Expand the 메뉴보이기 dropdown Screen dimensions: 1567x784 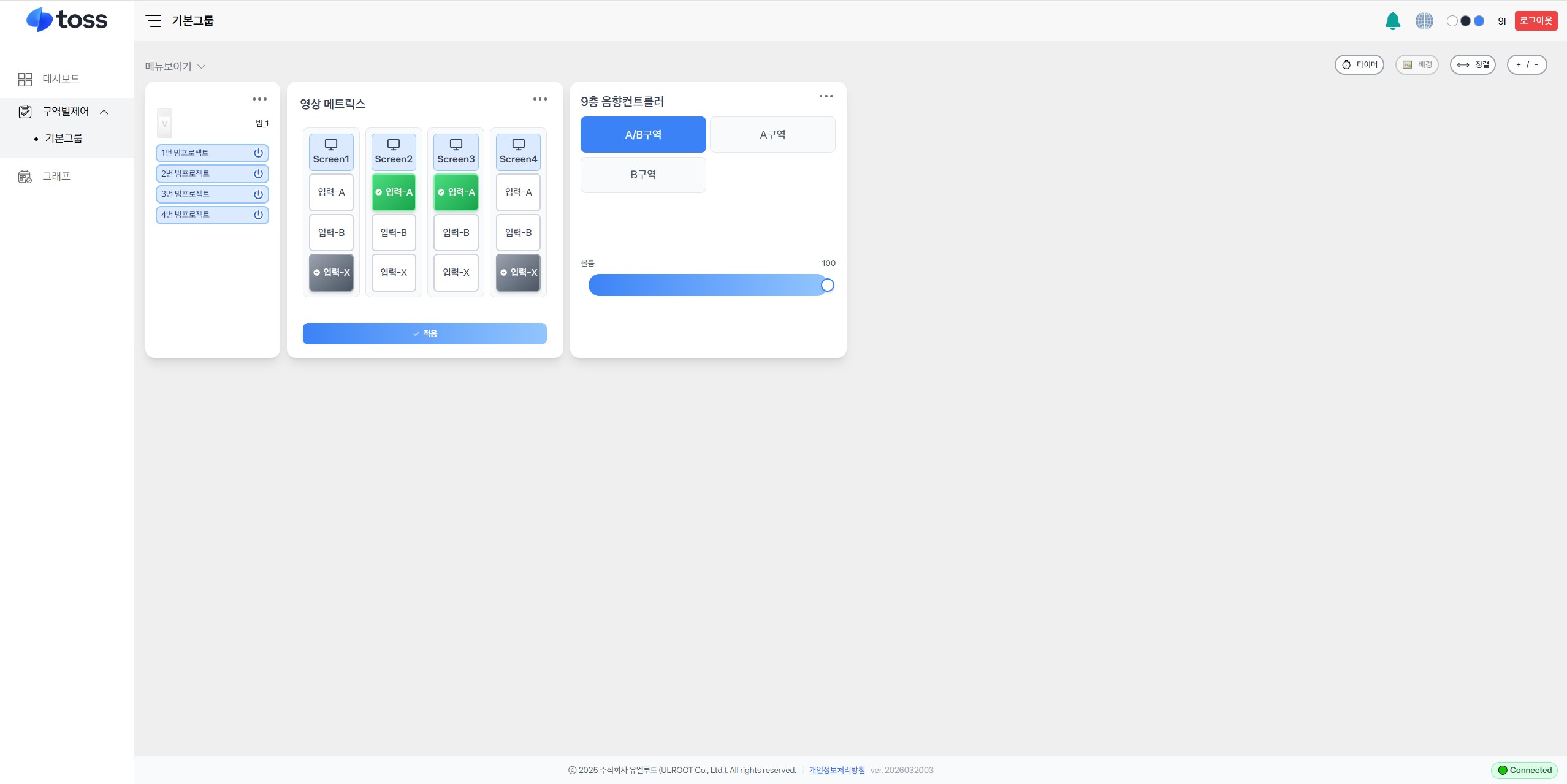tap(175, 66)
